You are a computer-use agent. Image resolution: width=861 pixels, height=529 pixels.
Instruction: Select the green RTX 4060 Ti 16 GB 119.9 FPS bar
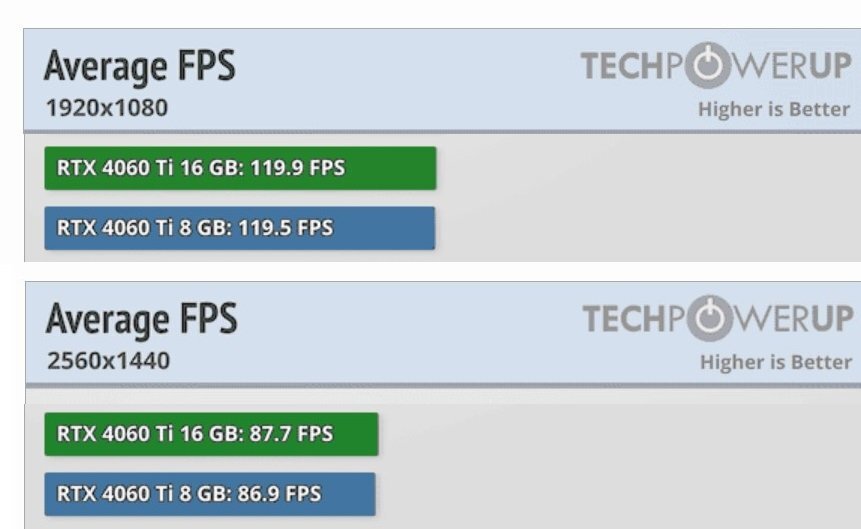click(x=241, y=168)
